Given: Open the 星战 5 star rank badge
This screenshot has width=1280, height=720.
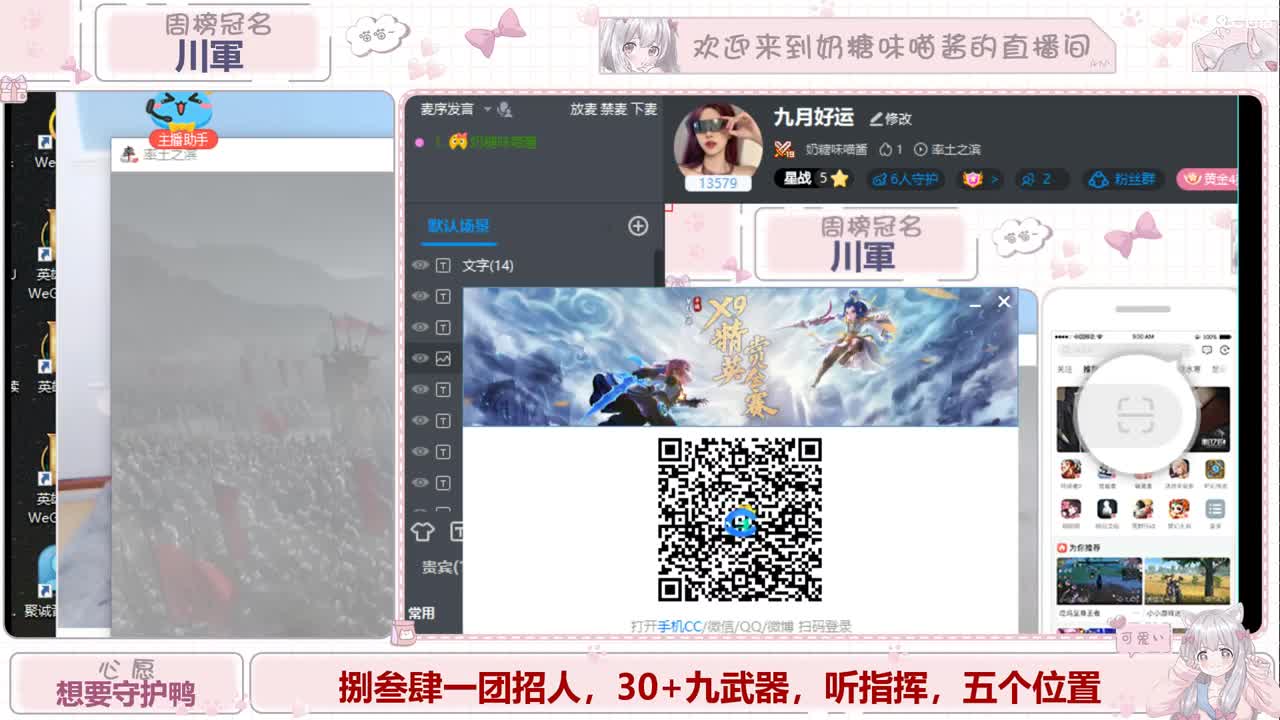Looking at the screenshot, I should click(x=814, y=178).
